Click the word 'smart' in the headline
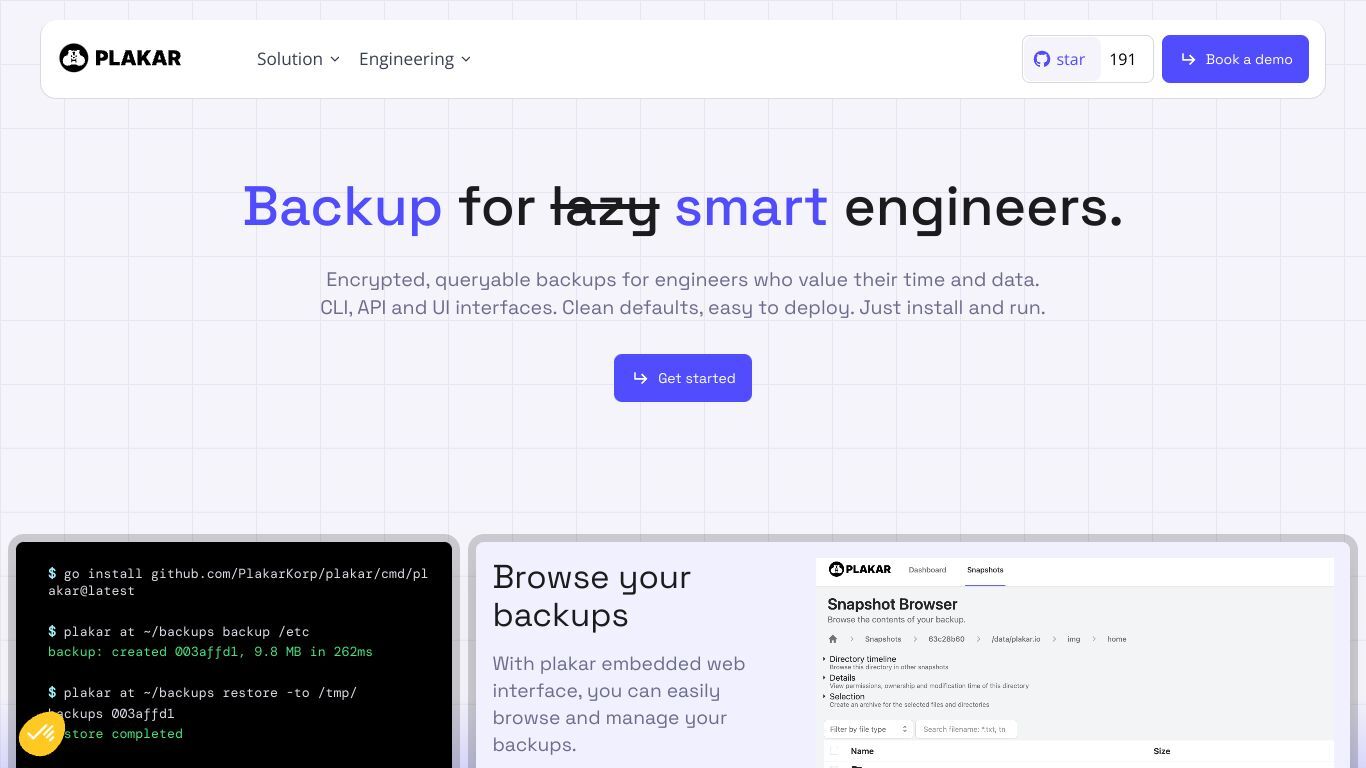1366x768 pixels. (751, 207)
